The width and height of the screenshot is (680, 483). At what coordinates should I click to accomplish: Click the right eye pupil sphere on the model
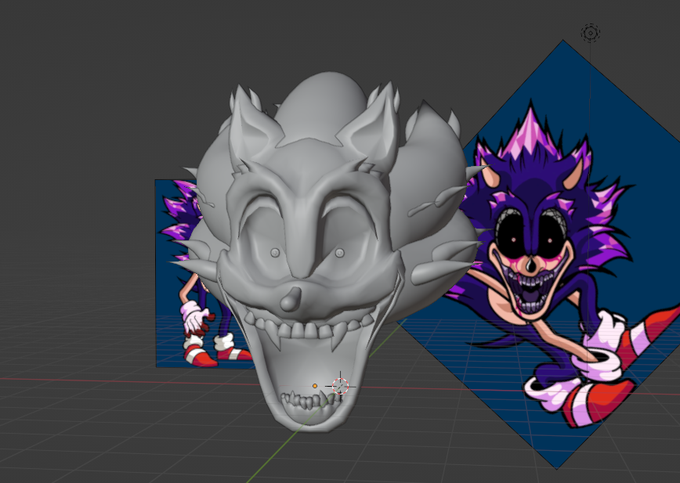pyautogui.click(x=340, y=252)
